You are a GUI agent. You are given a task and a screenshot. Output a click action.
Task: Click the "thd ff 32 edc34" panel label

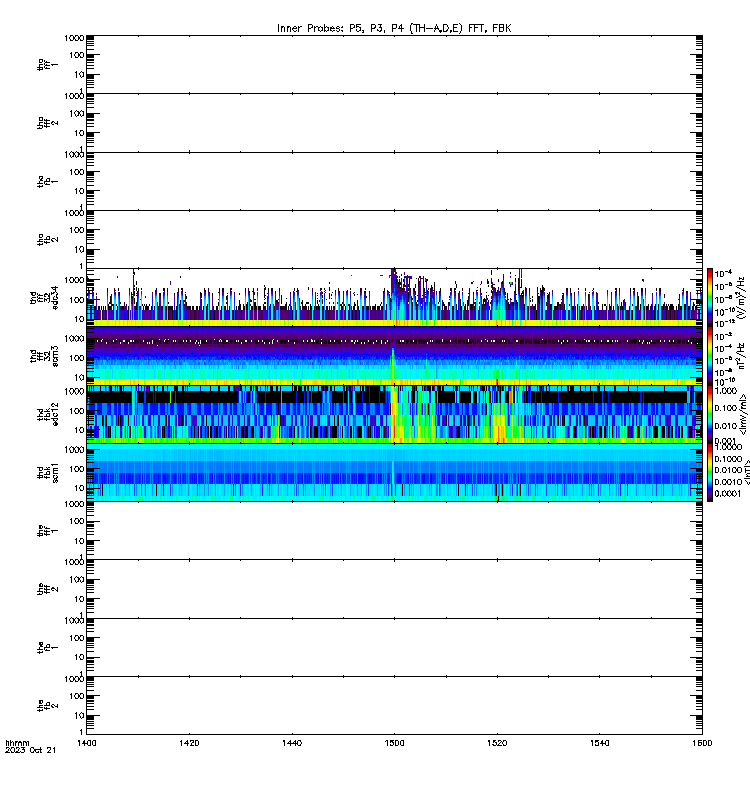44,297
